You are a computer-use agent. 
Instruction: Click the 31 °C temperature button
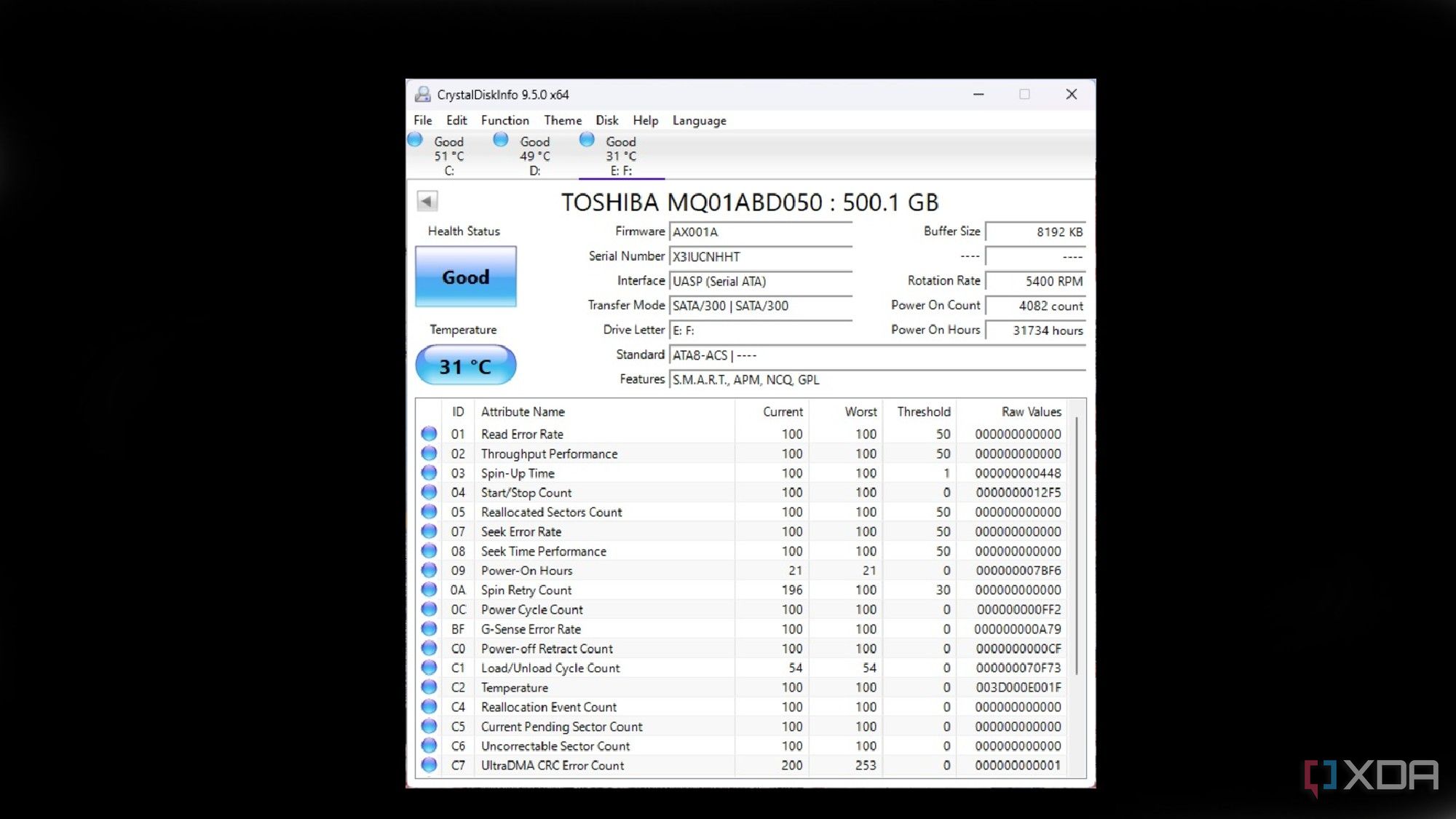466,365
